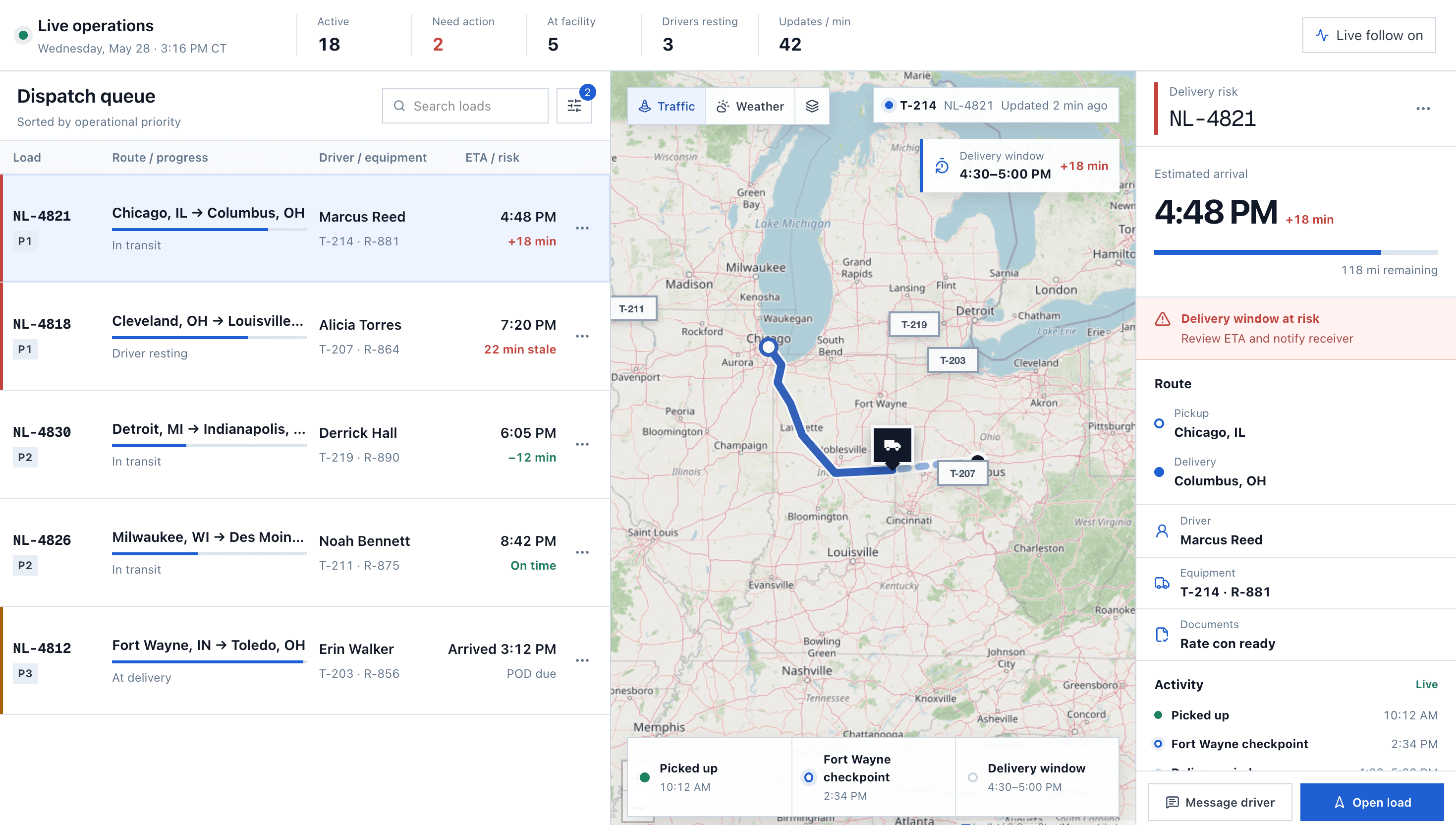Open more options for load NL-4826 row
The height and width of the screenshot is (825, 1456).
582,552
